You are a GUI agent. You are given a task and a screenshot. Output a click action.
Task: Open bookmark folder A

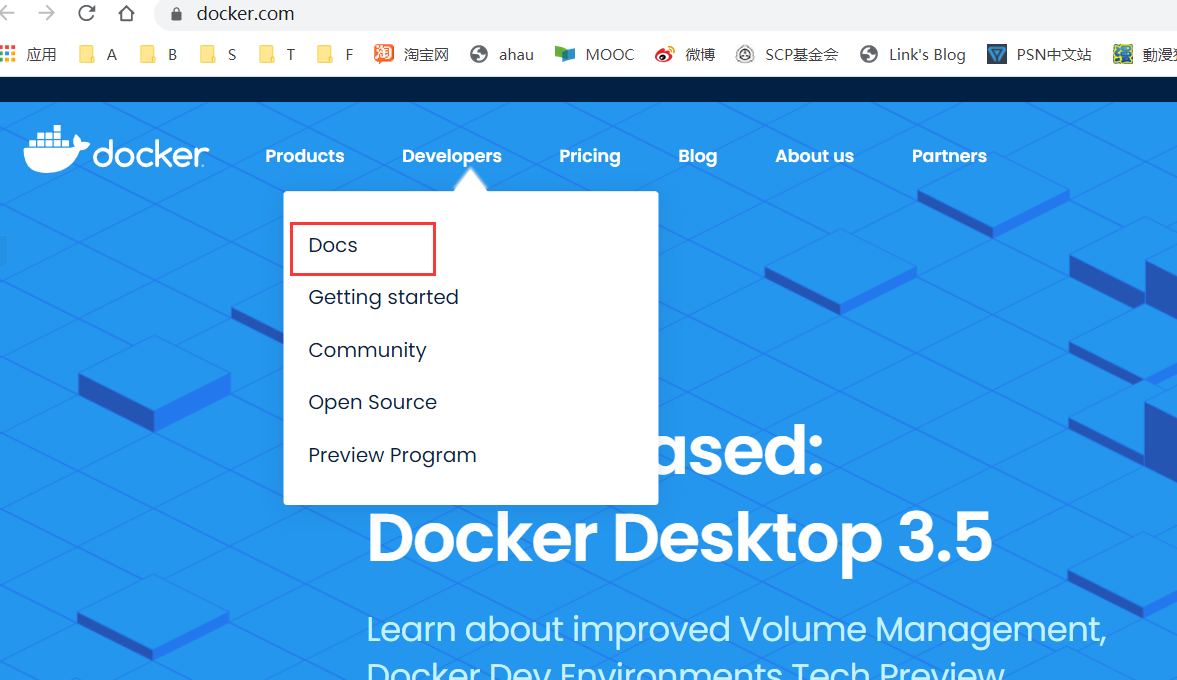(x=98, y=54)
